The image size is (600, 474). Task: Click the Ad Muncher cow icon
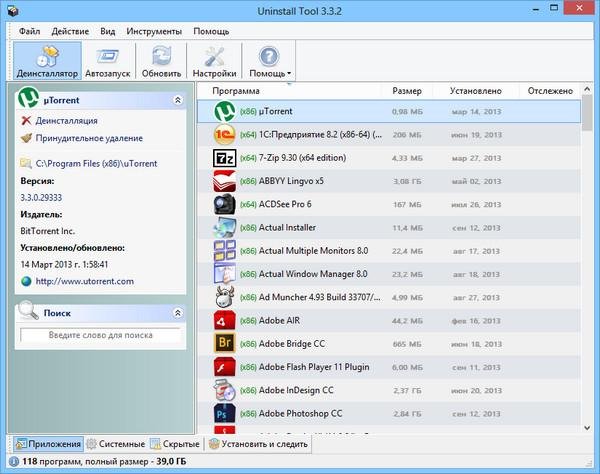(225, 297)
